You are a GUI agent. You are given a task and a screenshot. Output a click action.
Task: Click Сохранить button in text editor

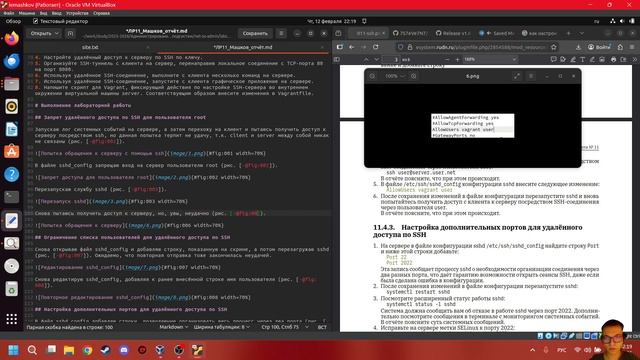coord(255,33)
